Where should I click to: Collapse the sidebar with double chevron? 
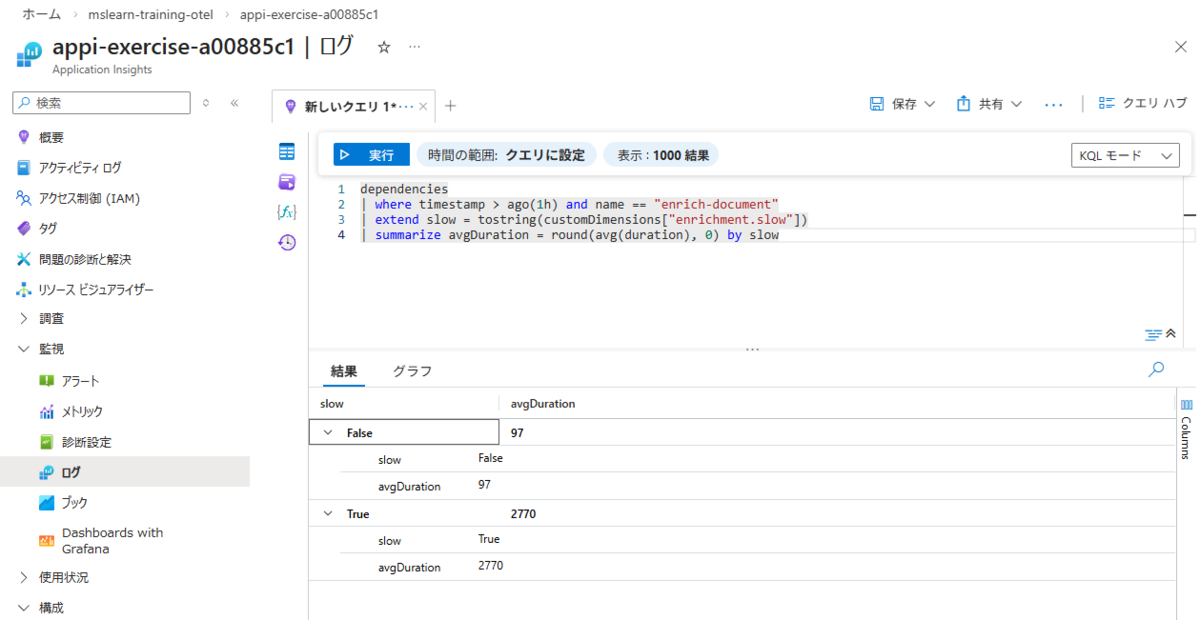tap(234, 102)
